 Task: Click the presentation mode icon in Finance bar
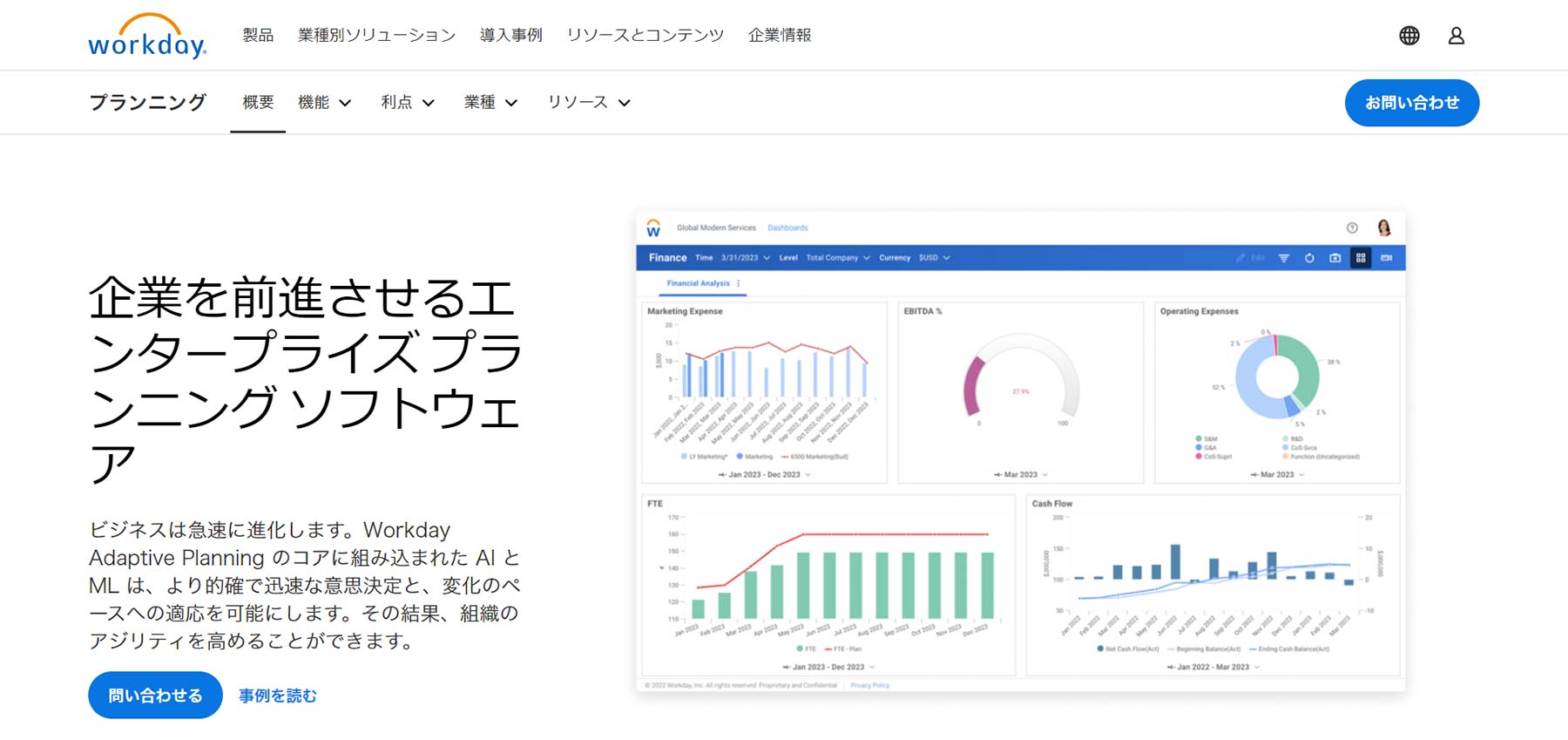tap(1387, 258)
